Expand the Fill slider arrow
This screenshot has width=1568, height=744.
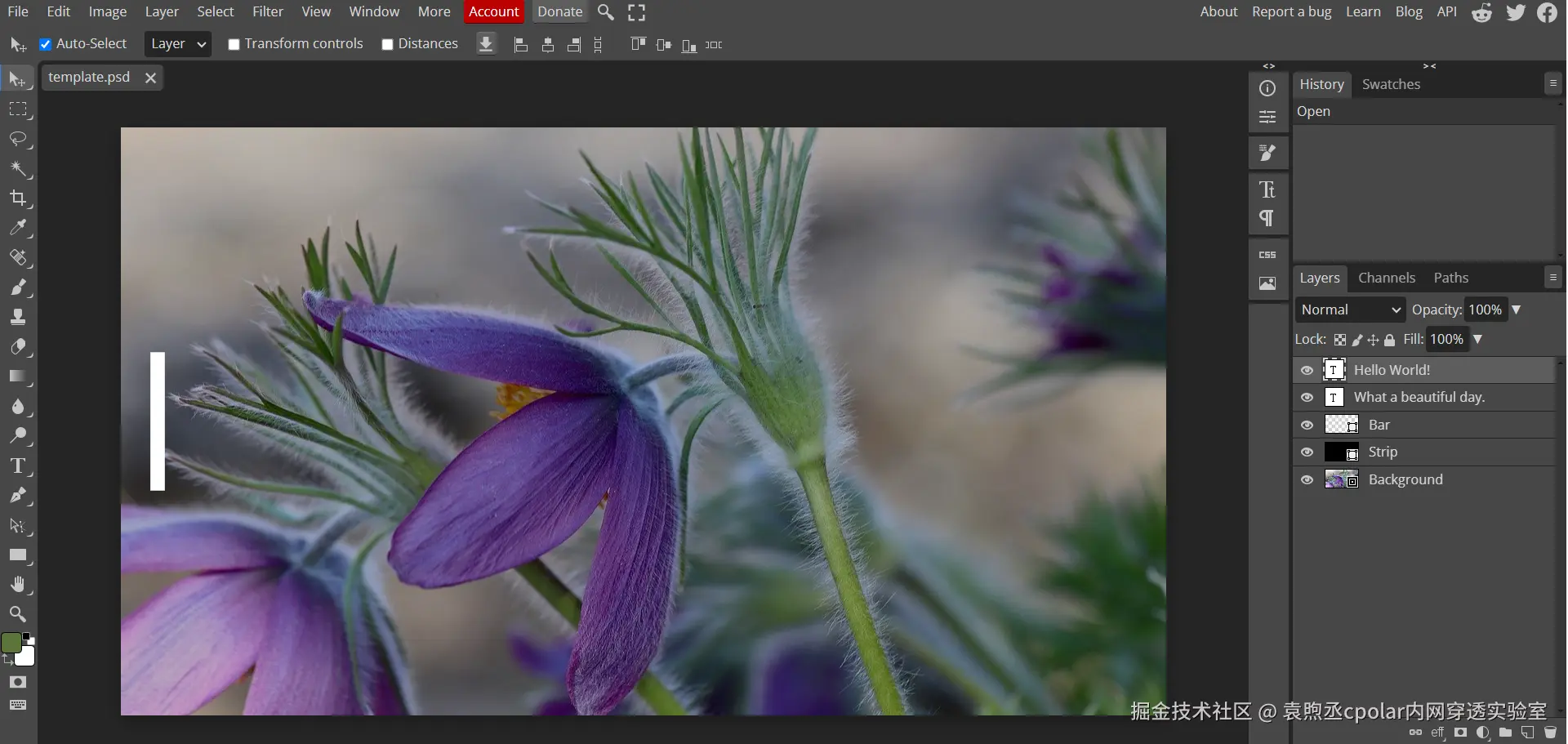point(1477,339)
